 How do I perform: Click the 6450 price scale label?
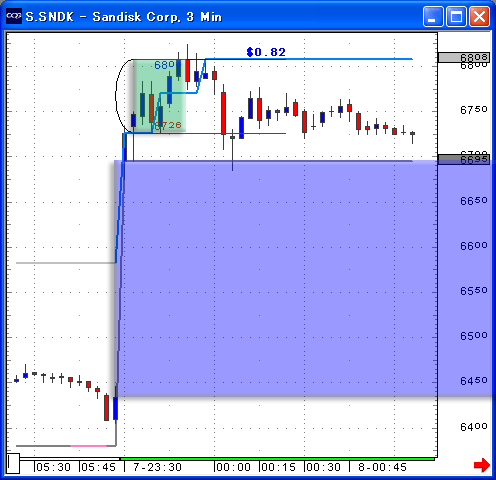click(474, 381)
